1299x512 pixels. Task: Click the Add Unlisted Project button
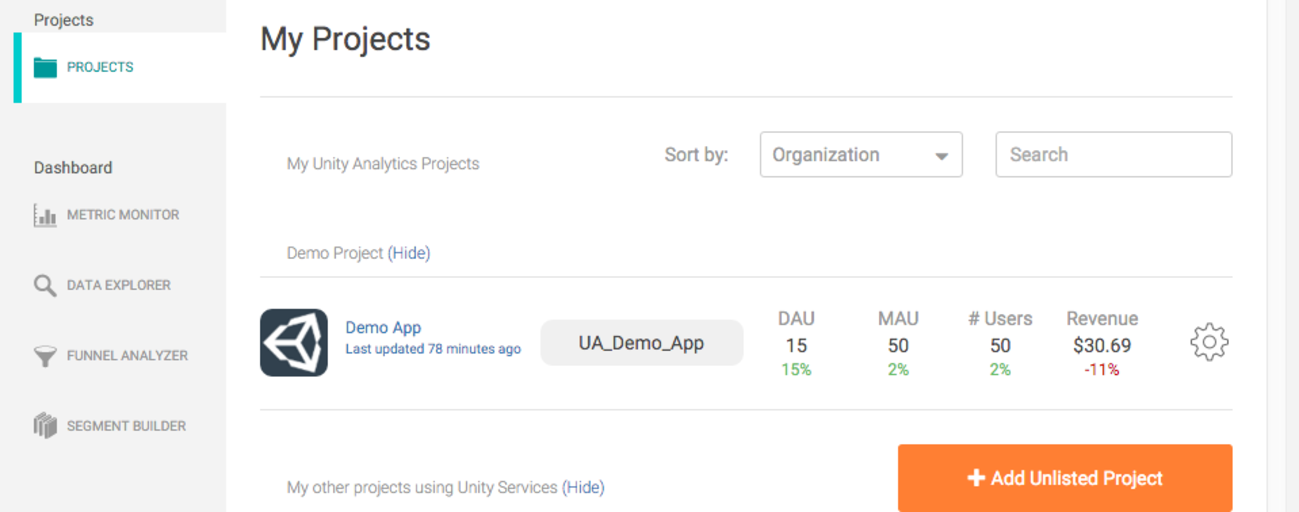tap(1065, 479)
